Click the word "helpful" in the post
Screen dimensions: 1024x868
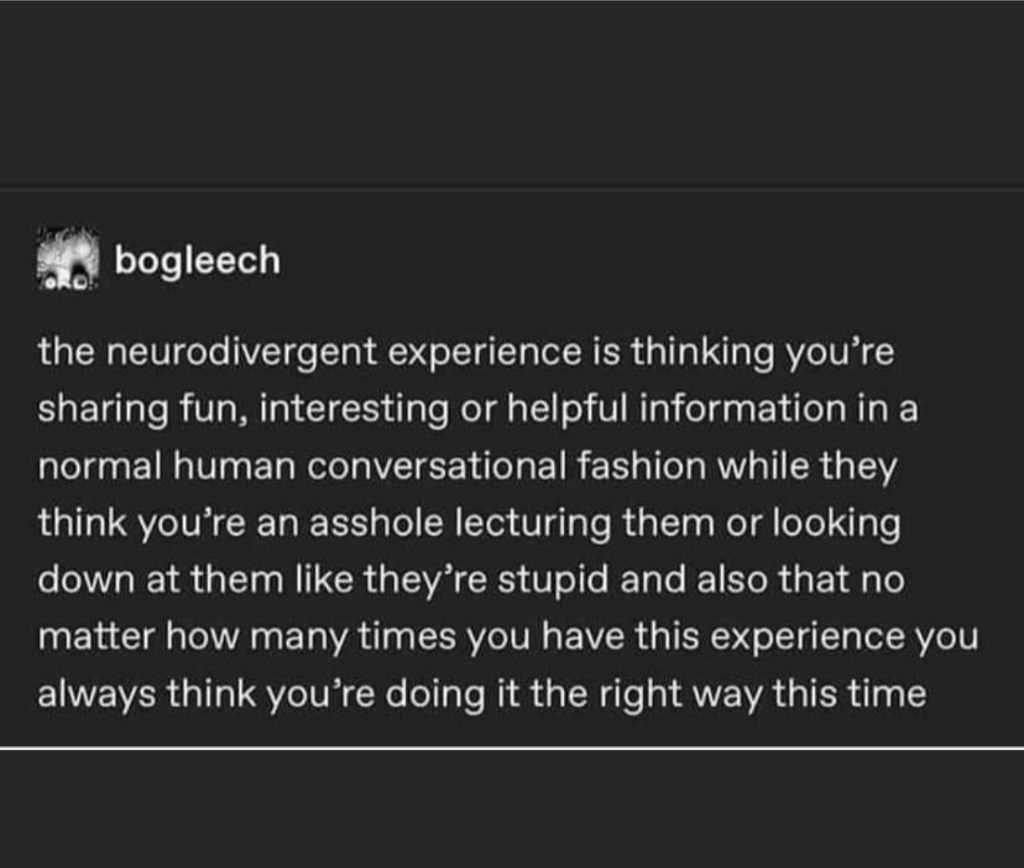click(568, 409)
